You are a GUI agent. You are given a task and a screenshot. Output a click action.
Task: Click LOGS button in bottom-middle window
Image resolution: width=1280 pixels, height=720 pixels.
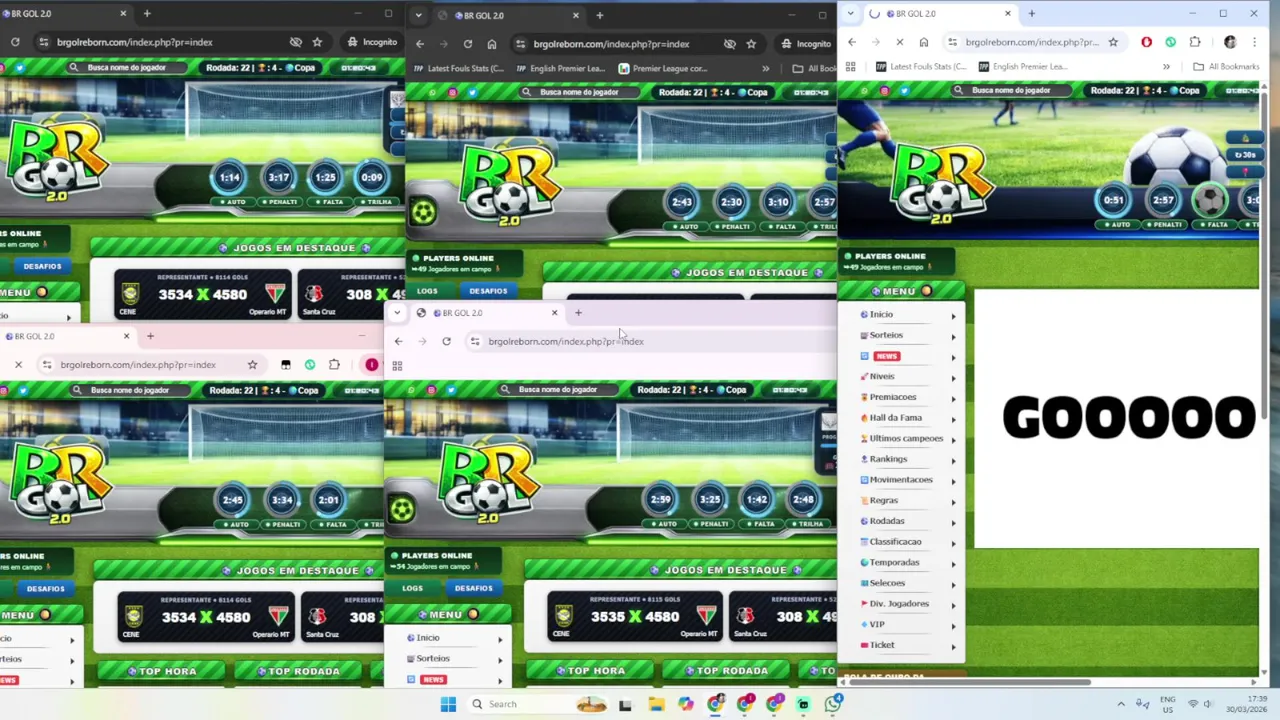pos(412,588)
